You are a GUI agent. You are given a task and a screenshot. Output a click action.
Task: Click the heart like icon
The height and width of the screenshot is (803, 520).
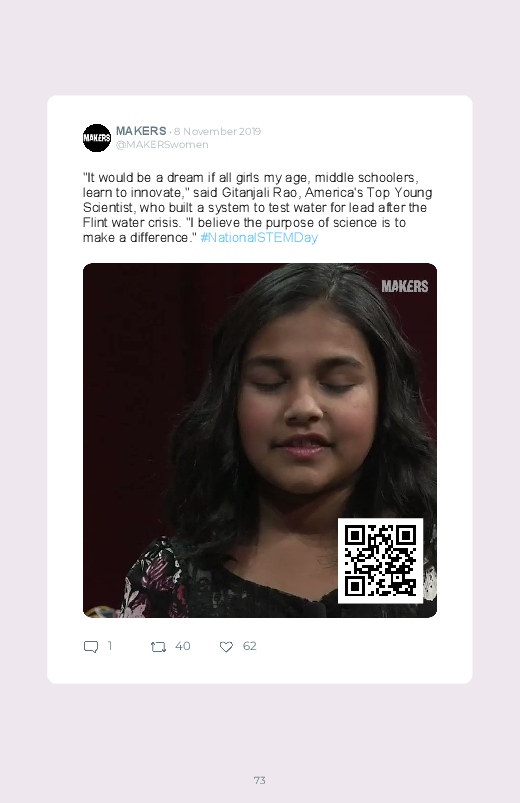pyautogui.click(x=226, y=647)
